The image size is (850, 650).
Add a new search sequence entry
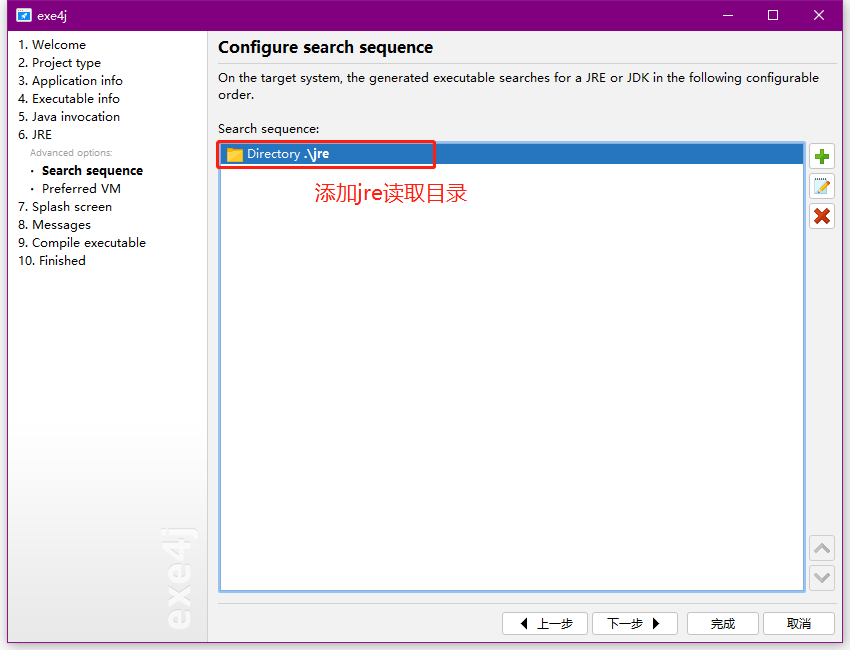click(x=822, y=157)
